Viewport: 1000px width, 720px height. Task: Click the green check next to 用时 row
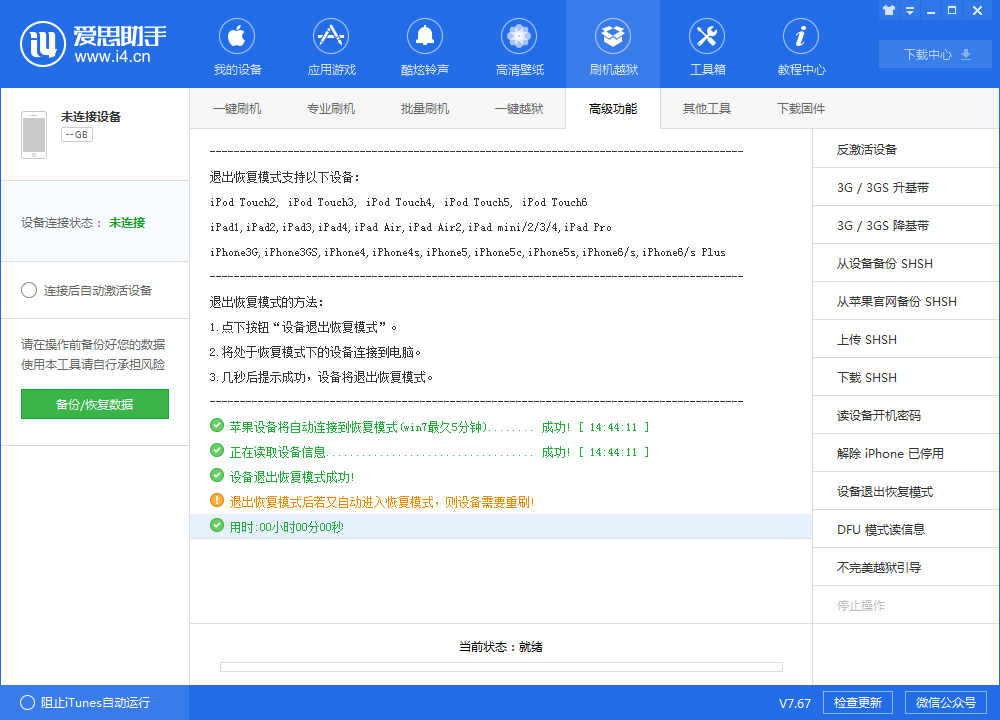pyautogui.click(x=217, y=525)
